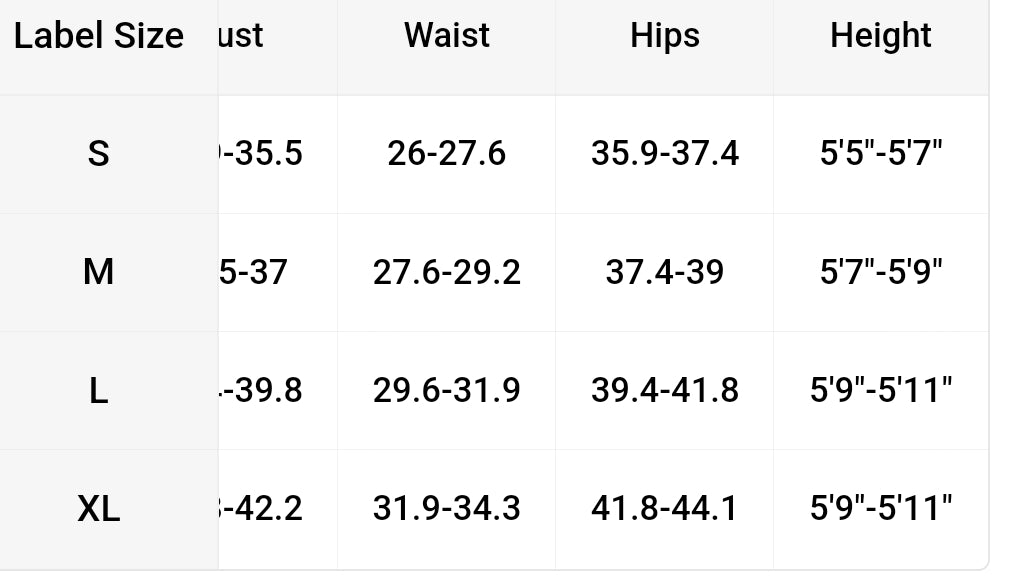
Task: Click waist measurement 27.6-29.2
Action: [x=446, y=272]
